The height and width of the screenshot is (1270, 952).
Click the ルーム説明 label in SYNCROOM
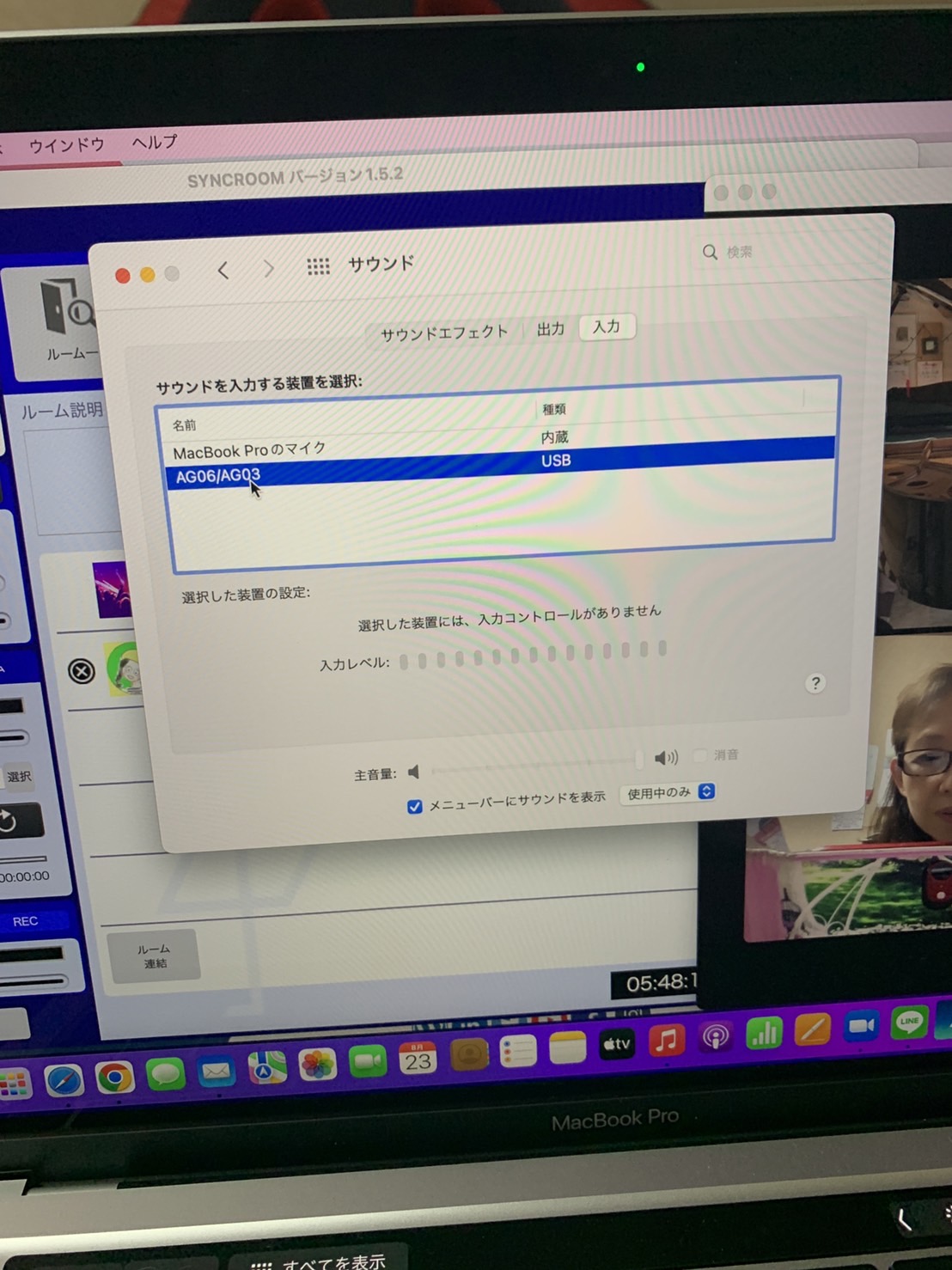click(62, 411)
